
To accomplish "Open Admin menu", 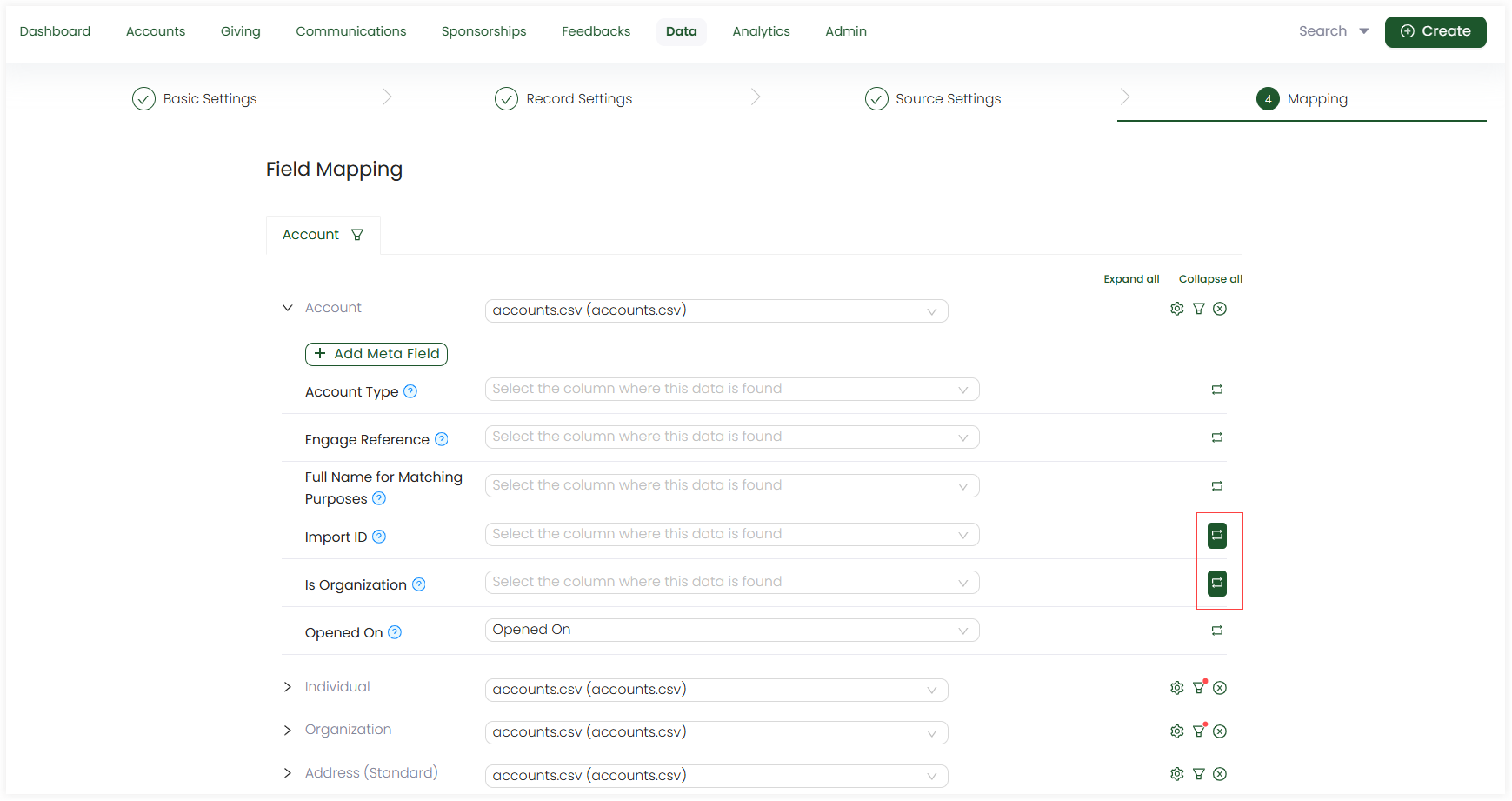I will (x=846, y=31).
